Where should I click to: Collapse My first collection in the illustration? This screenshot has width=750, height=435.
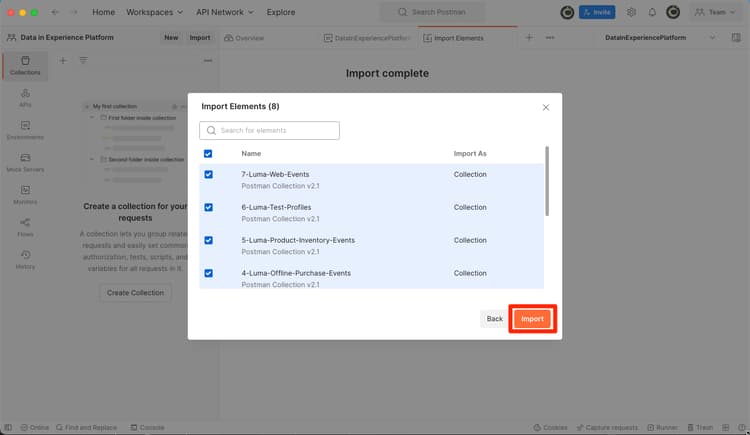click(87, 106)
